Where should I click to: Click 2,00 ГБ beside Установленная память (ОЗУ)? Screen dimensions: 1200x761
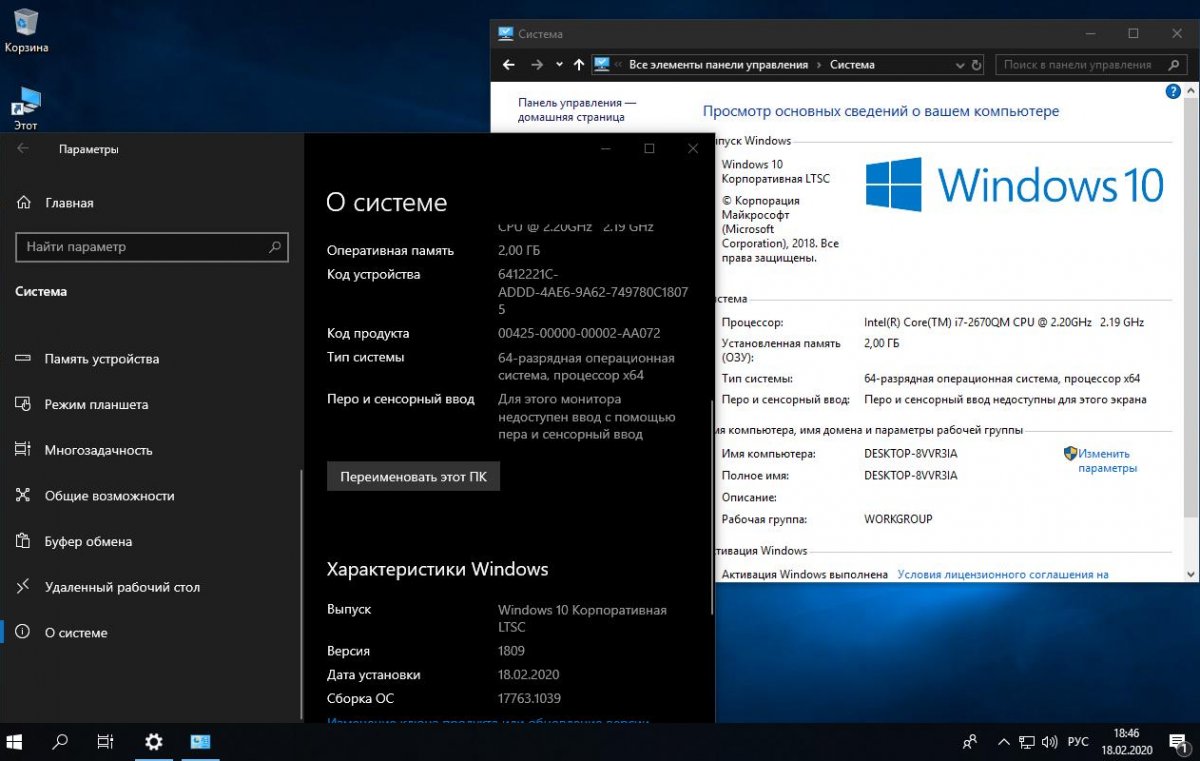(x=882, y=344)
